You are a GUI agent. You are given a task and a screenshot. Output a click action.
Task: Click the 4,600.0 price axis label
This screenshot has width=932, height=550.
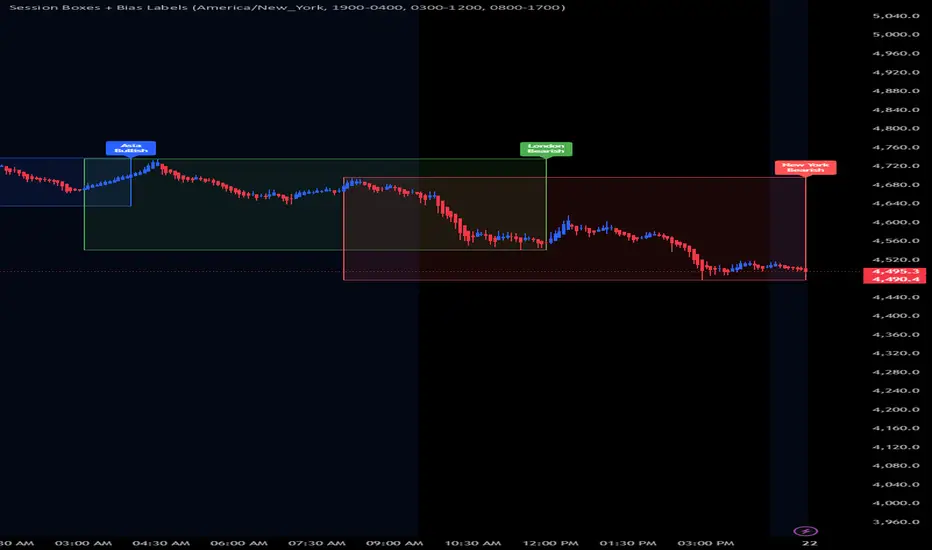896,222
